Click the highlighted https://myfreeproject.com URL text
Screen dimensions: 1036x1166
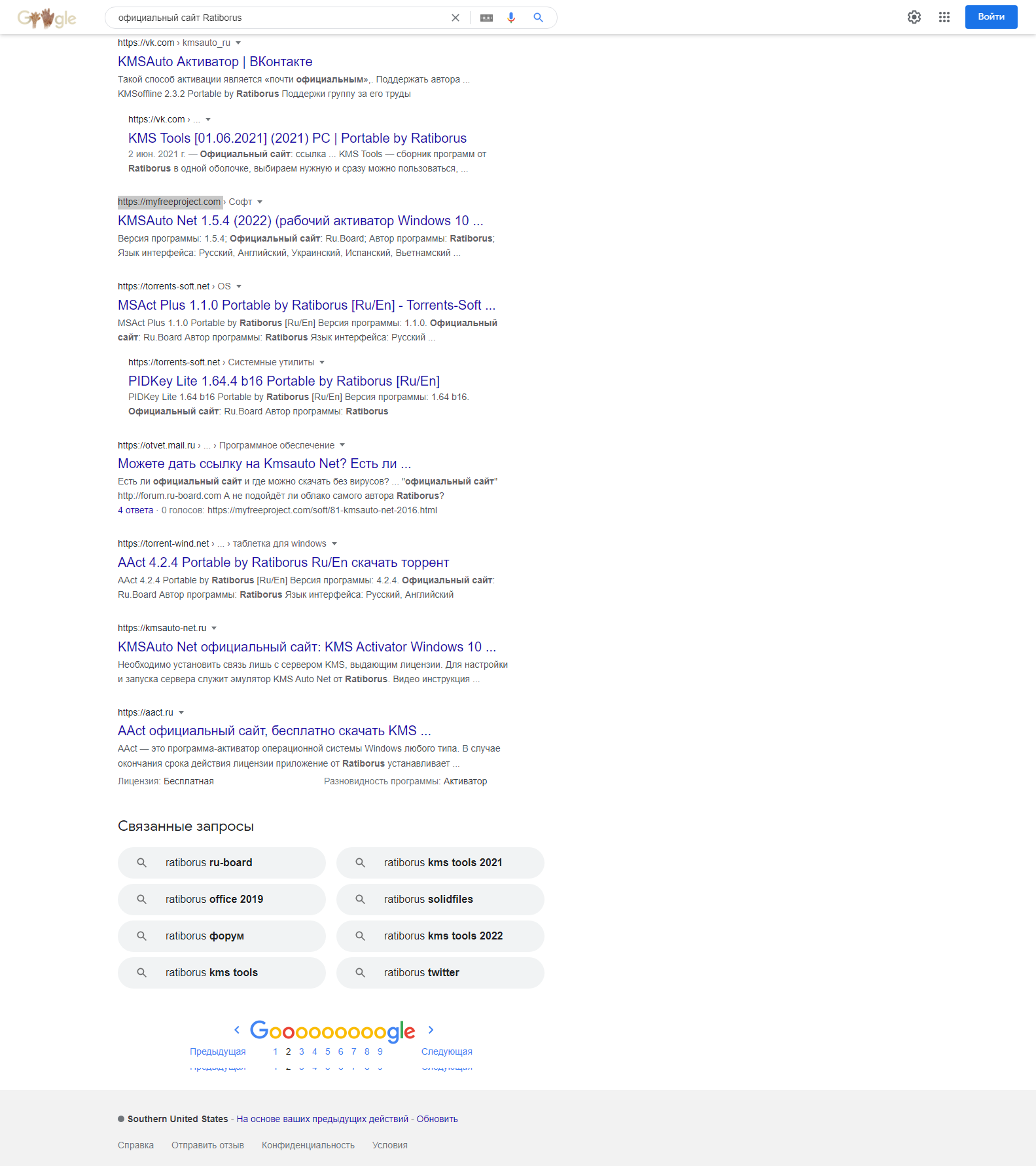170,202
